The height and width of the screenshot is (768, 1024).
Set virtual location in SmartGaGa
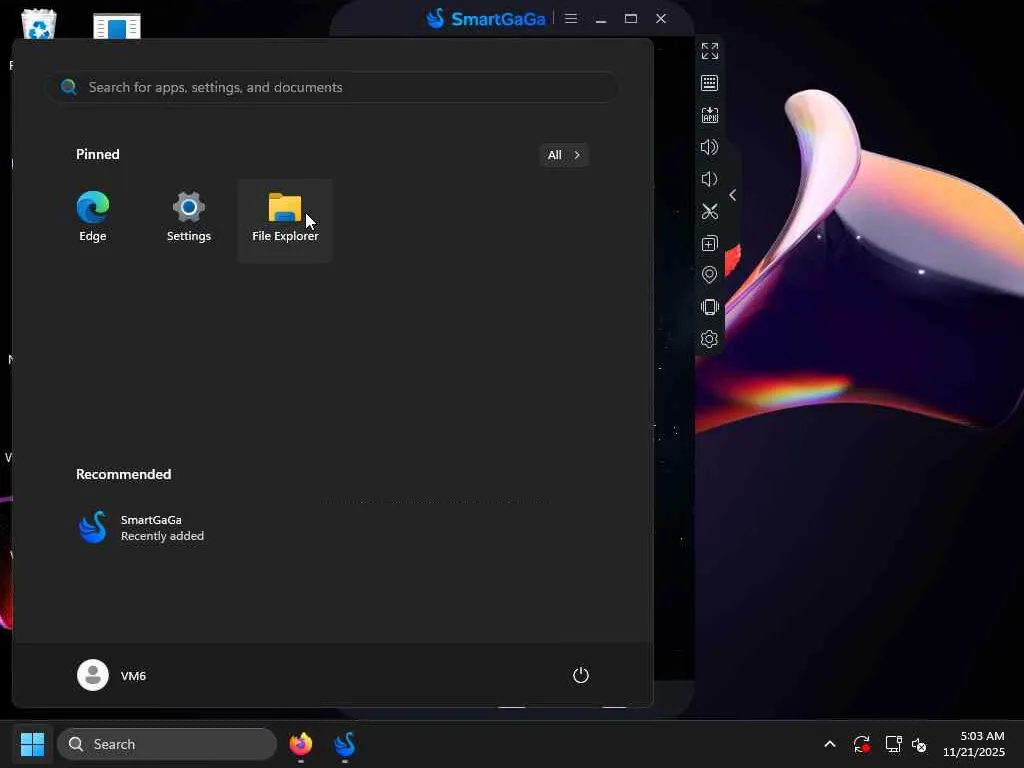pyautogui.click(x=709, y=275)
